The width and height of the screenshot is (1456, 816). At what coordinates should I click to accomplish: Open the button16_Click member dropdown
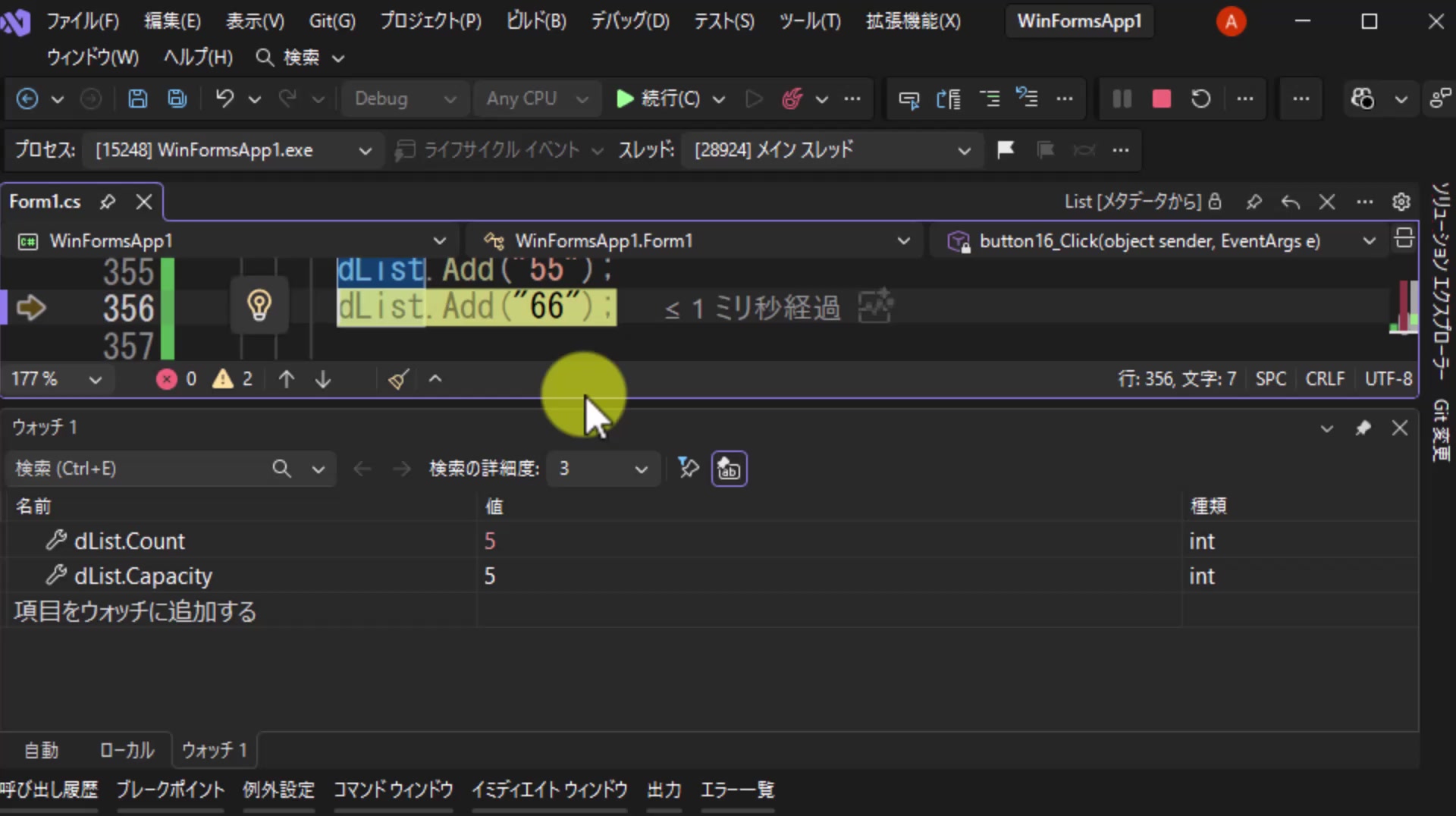1159,241
